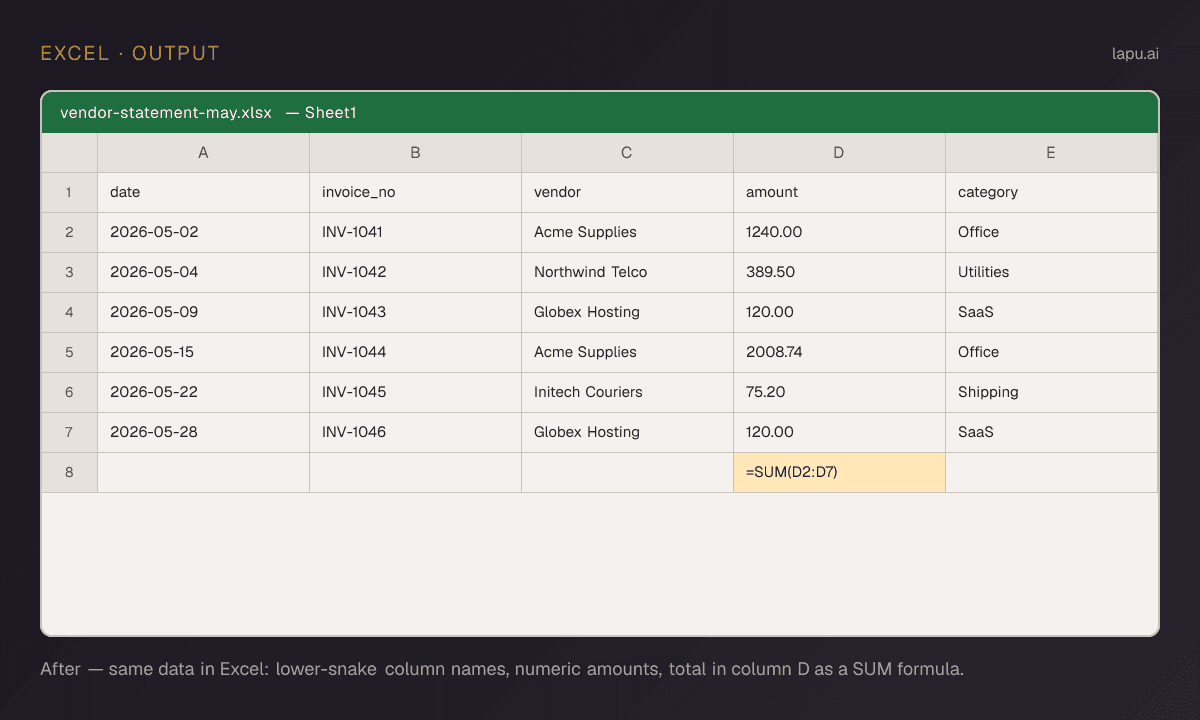The image size is (1200, 720).
Task: Click the 'category' header cell
Action: 1052,193
